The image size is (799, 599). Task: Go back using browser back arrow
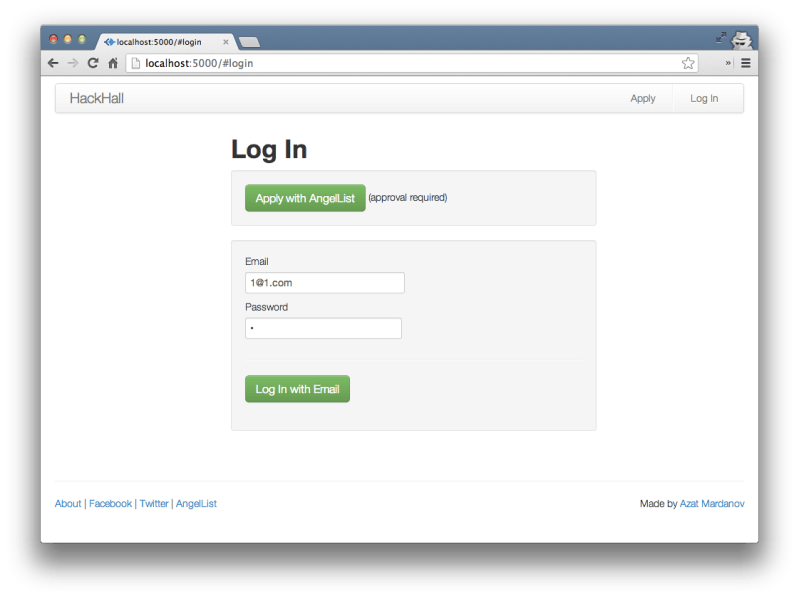[53, 63]
